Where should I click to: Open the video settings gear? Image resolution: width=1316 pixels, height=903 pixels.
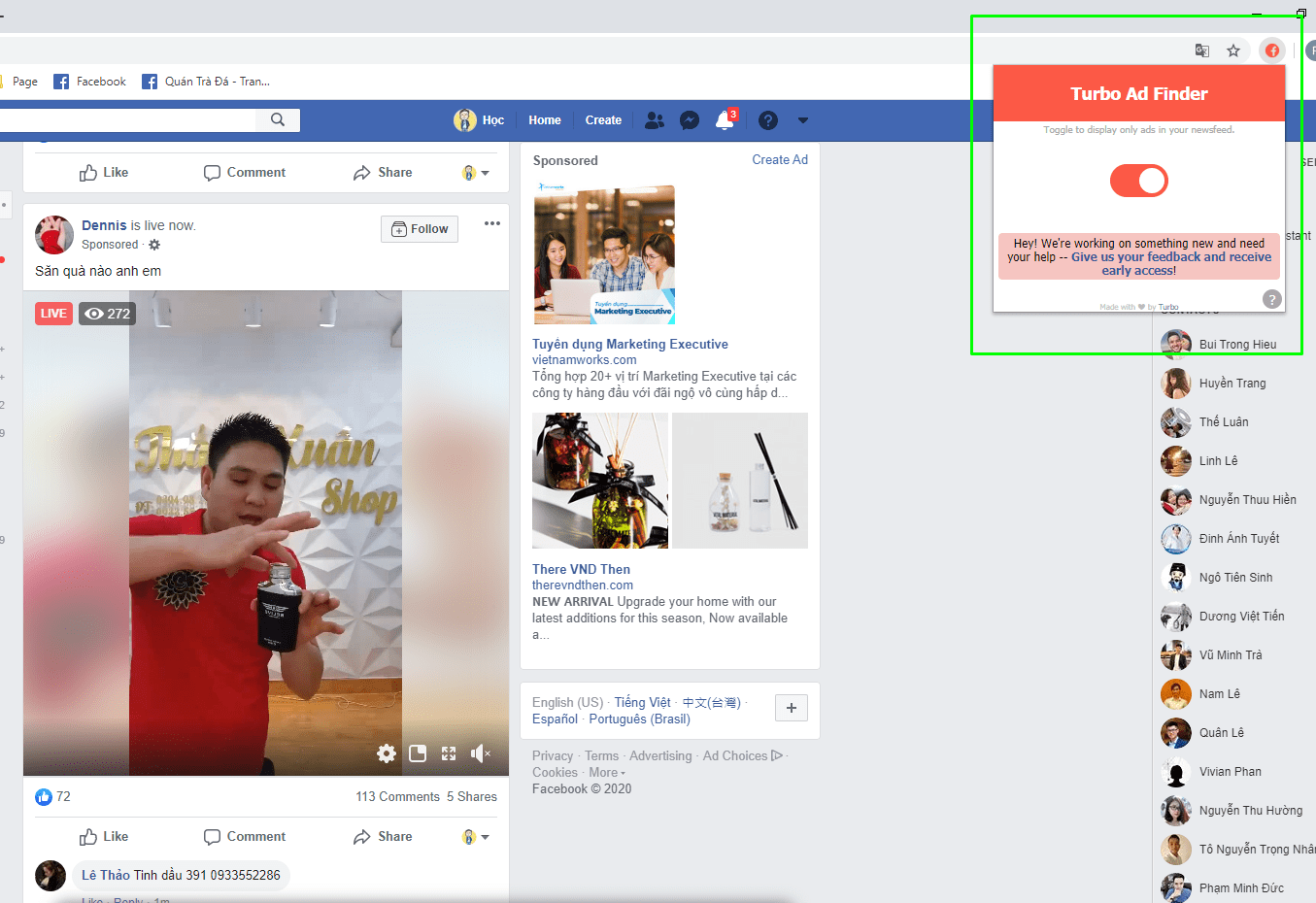pos(386,753)
